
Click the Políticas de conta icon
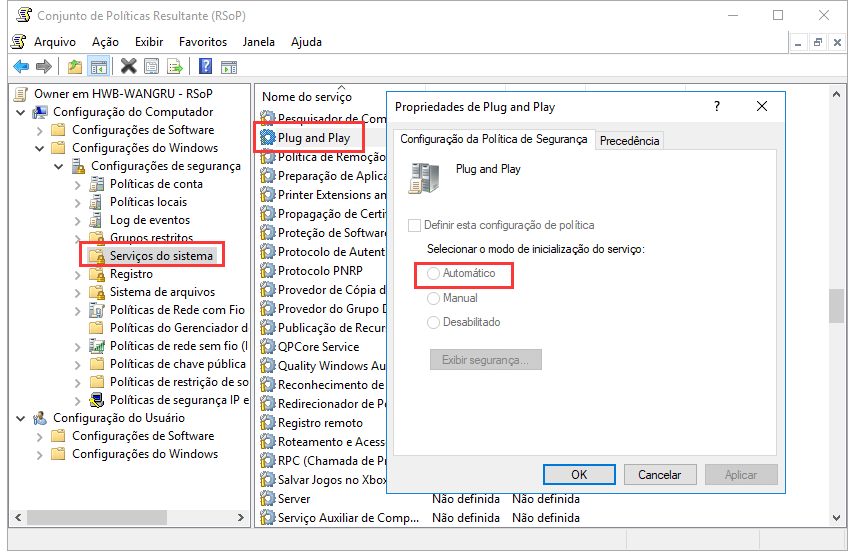pos(97,184)
